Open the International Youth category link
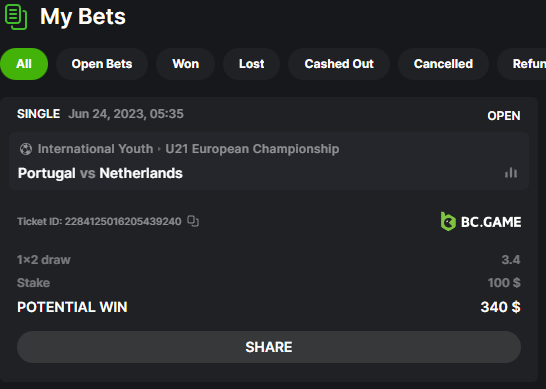Image resolution: width=546 pixels, height=389 pixels. tap(95, 149)
